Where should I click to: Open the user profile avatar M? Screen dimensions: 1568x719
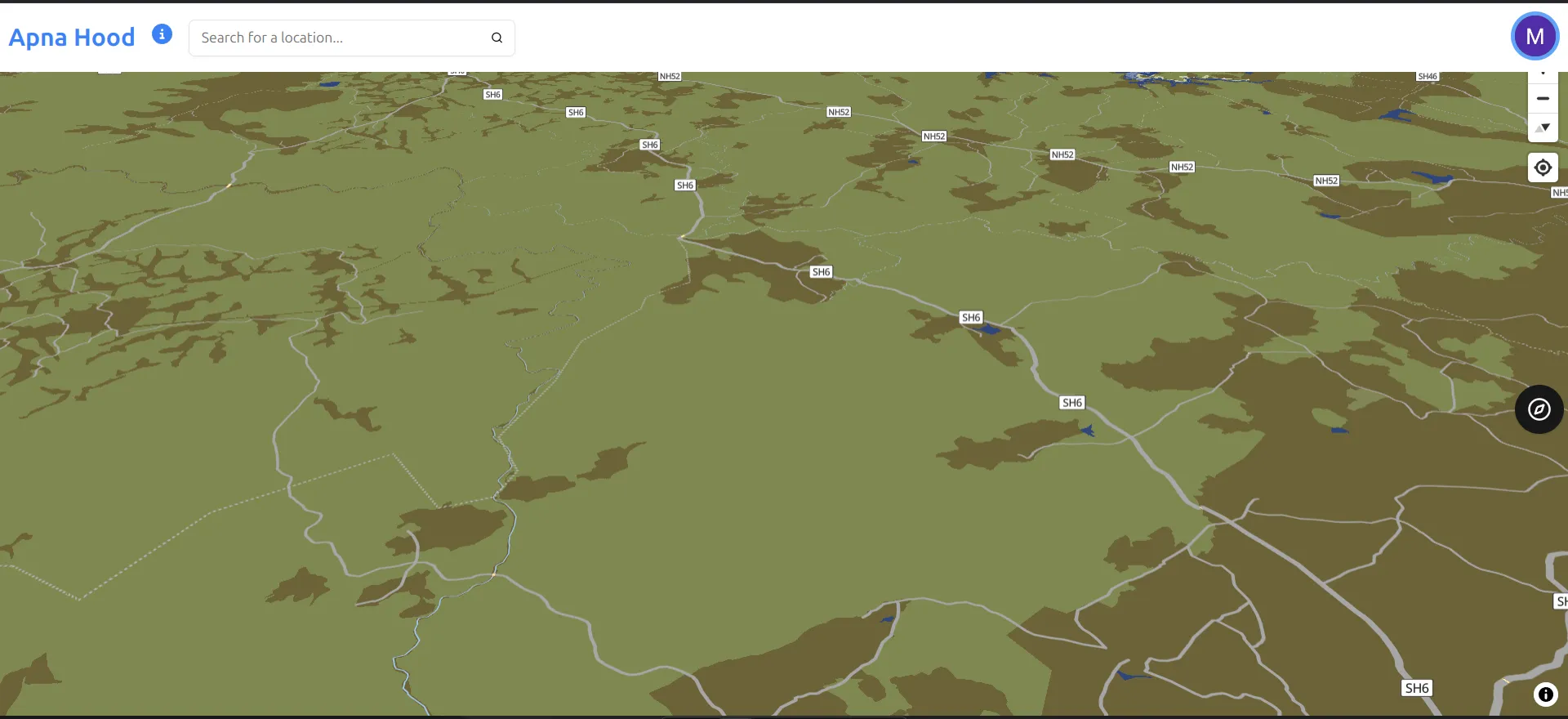[x=1535, y=36]
